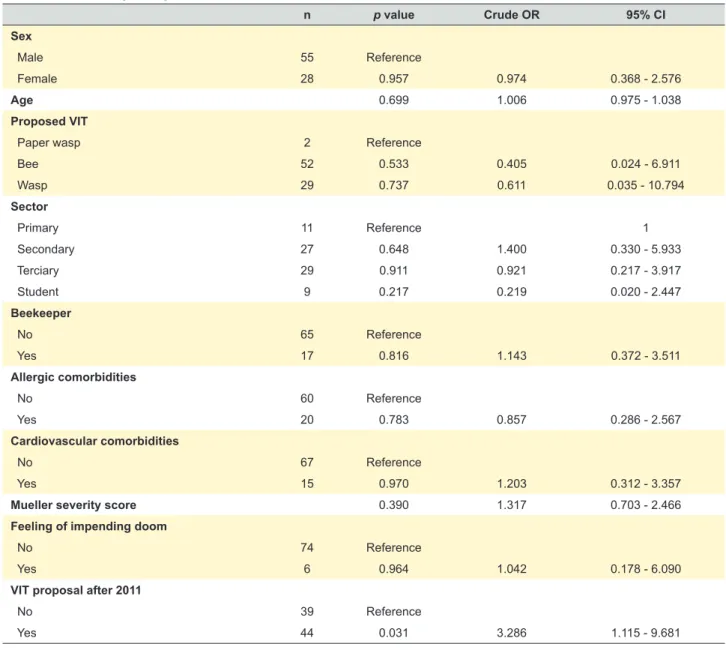
Task: Select the 'Student' row label
Action: point(38,292)
